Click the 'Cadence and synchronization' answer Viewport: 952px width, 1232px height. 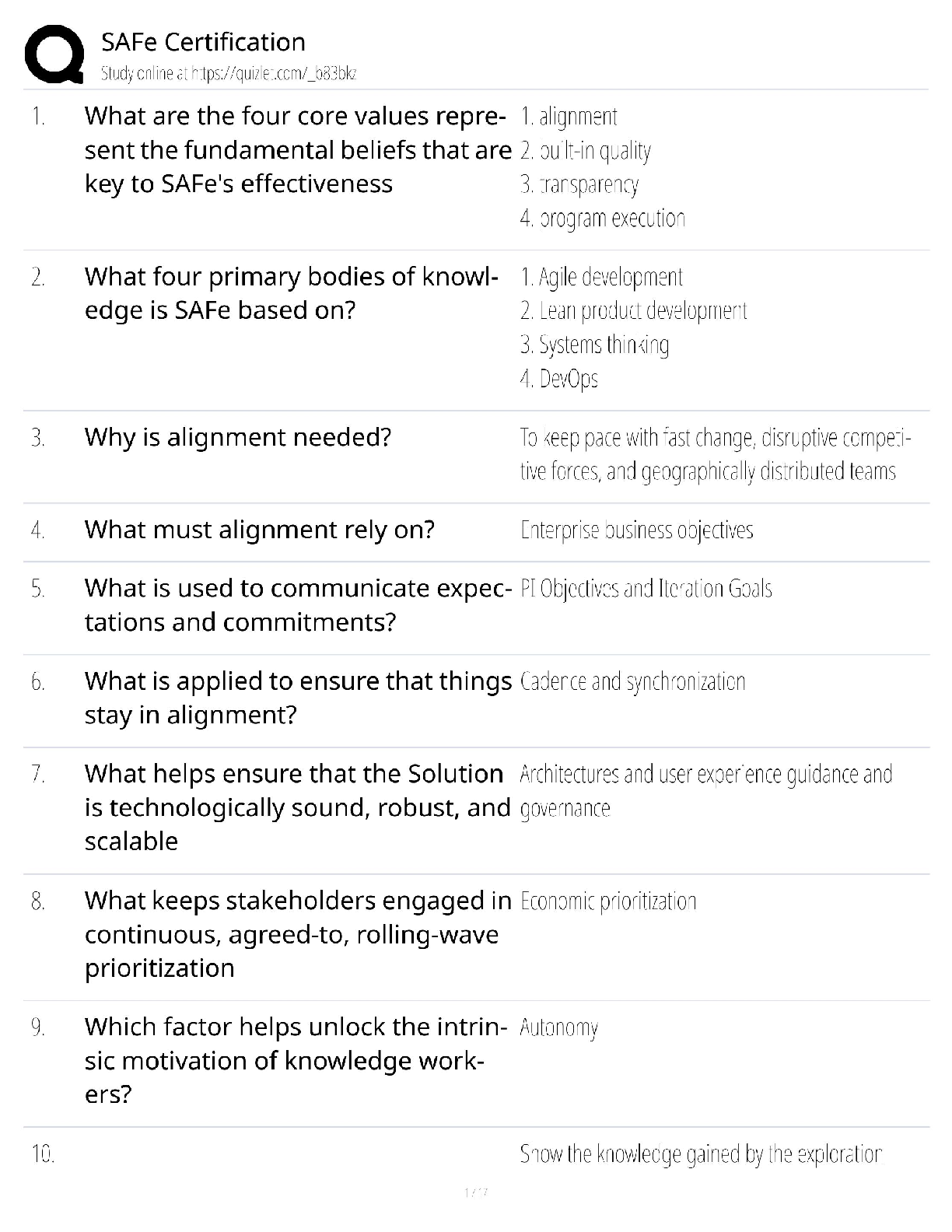(x=632, y=682)
